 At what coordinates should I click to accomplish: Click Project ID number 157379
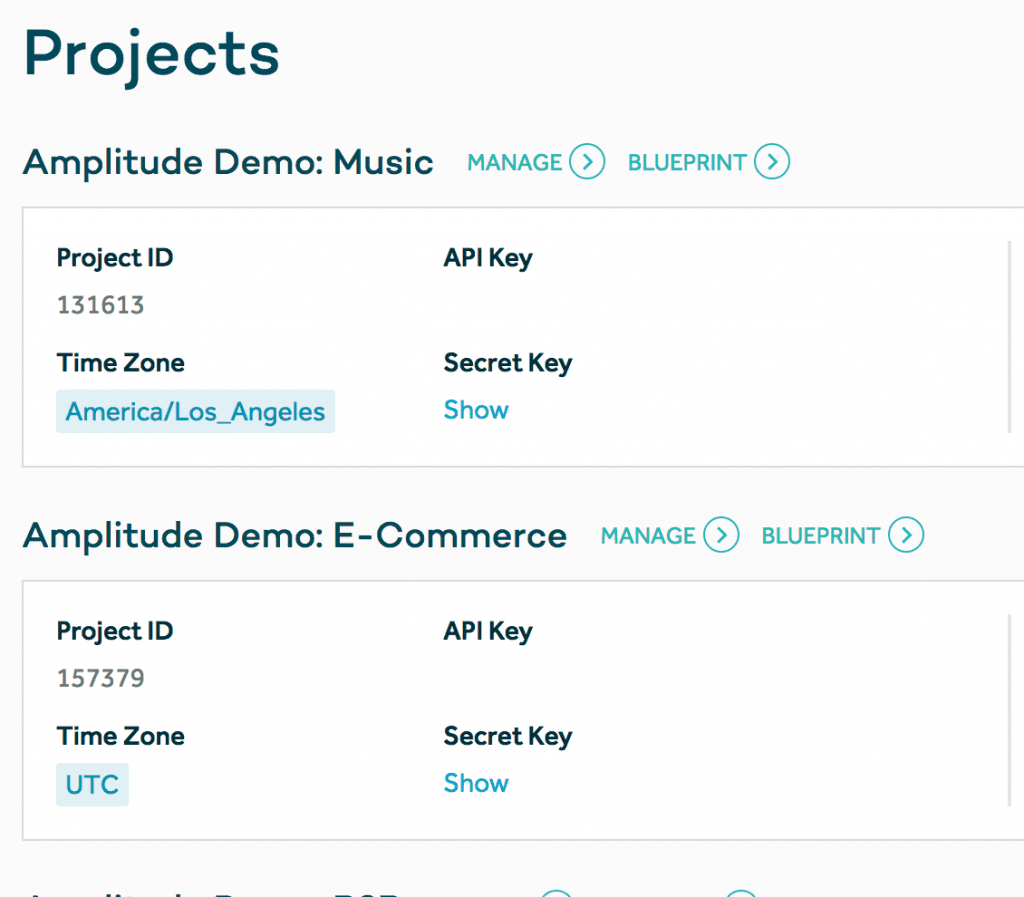(101, 678)
